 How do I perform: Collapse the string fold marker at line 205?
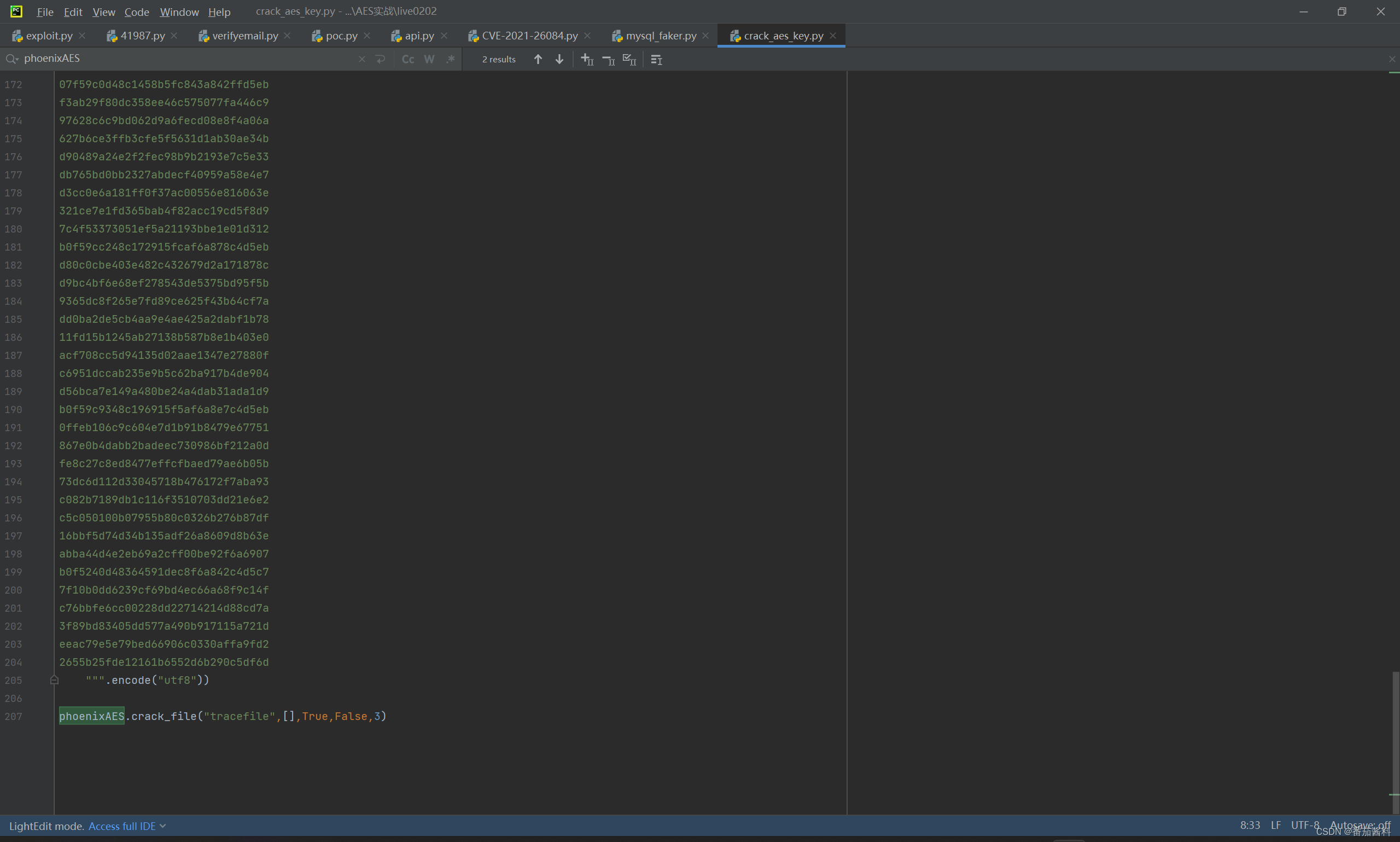coord(55,680)
